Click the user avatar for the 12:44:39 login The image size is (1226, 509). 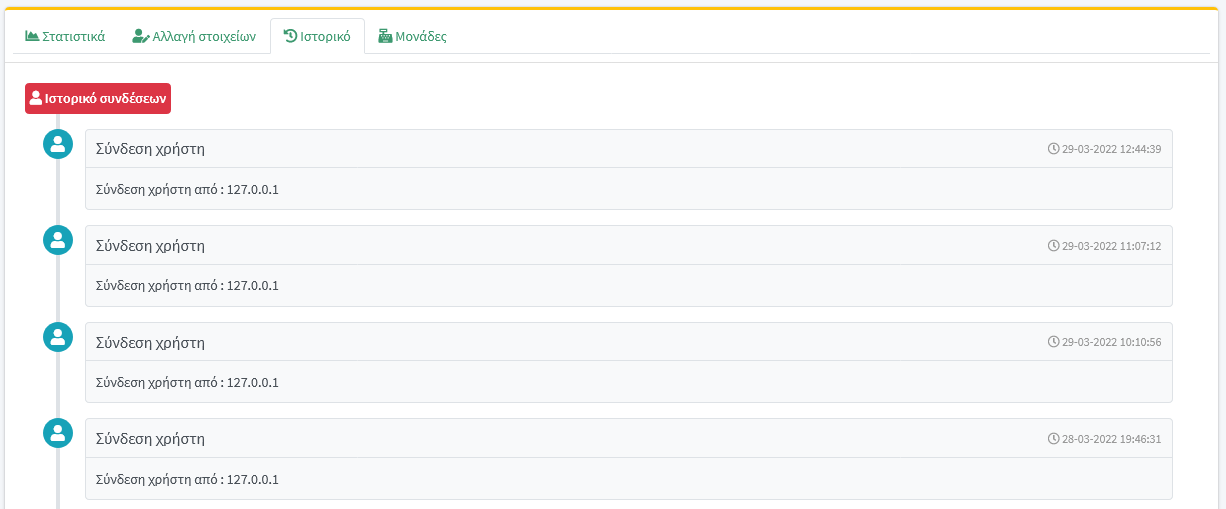(x=58, y=144)
